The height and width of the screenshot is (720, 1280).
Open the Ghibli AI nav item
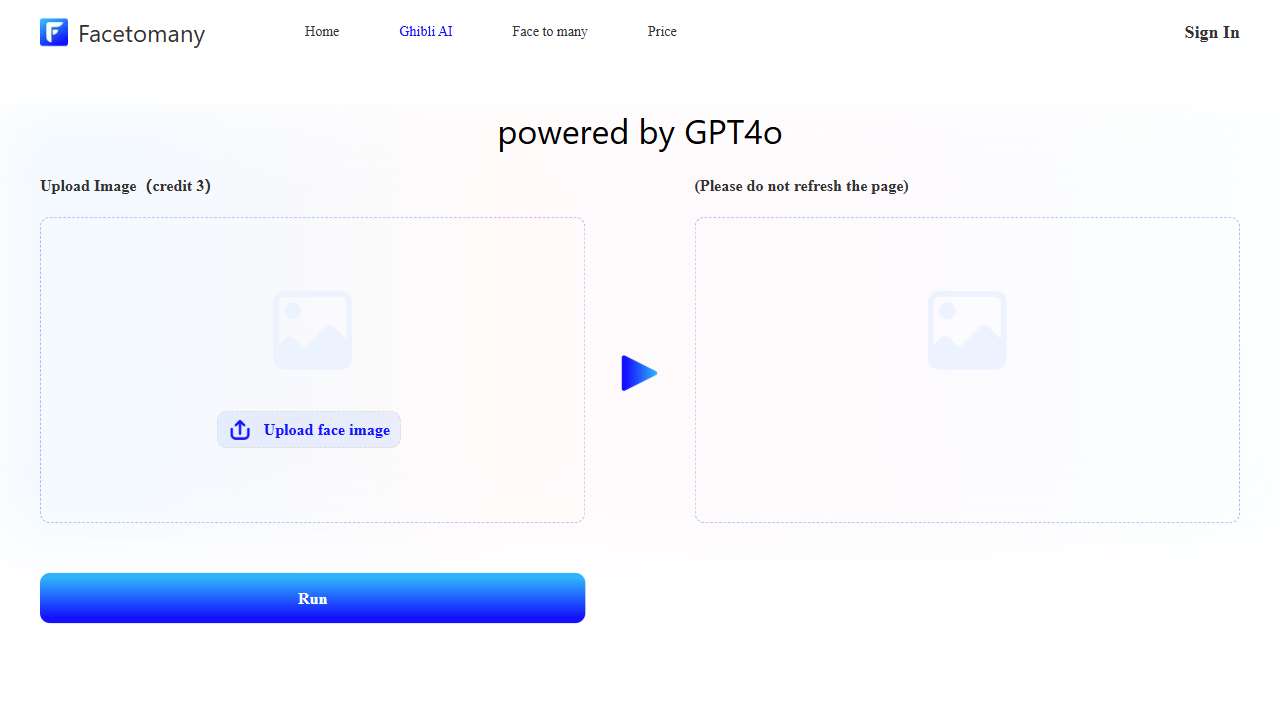pyautogui.click(x=426, y=32)
